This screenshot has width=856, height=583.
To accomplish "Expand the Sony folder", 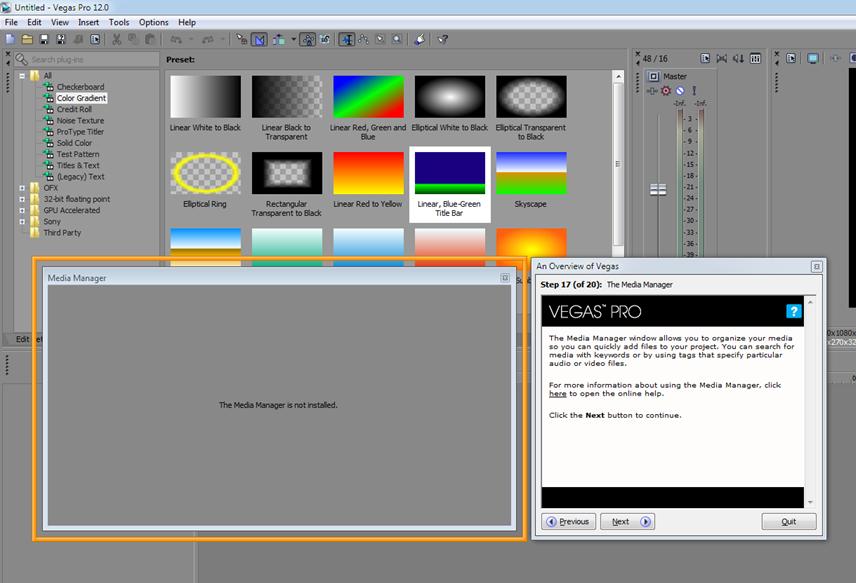I will pos(22,222).
